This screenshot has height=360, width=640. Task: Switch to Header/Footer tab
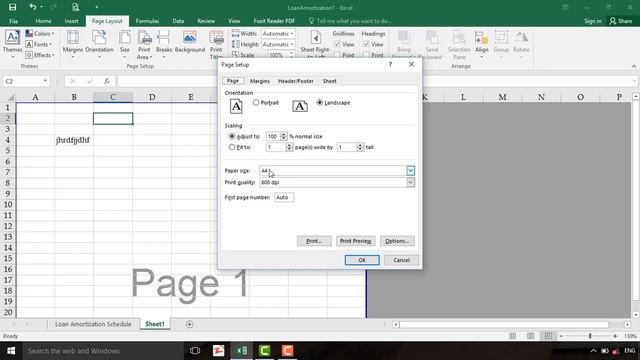(x=296, y=81)
